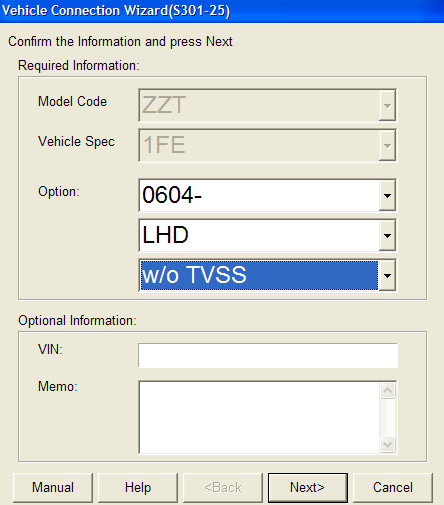This screenshot has height=505, width=444.
Task: Open the Model Code ZZT dropdown arrow
Action: tap(387, 106)
